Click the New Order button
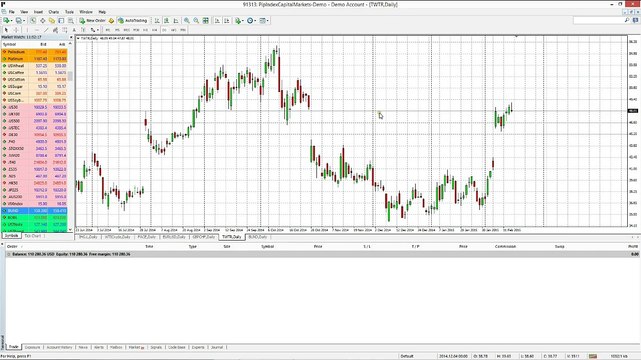This screenshot has height=360, width=641. 92,20
